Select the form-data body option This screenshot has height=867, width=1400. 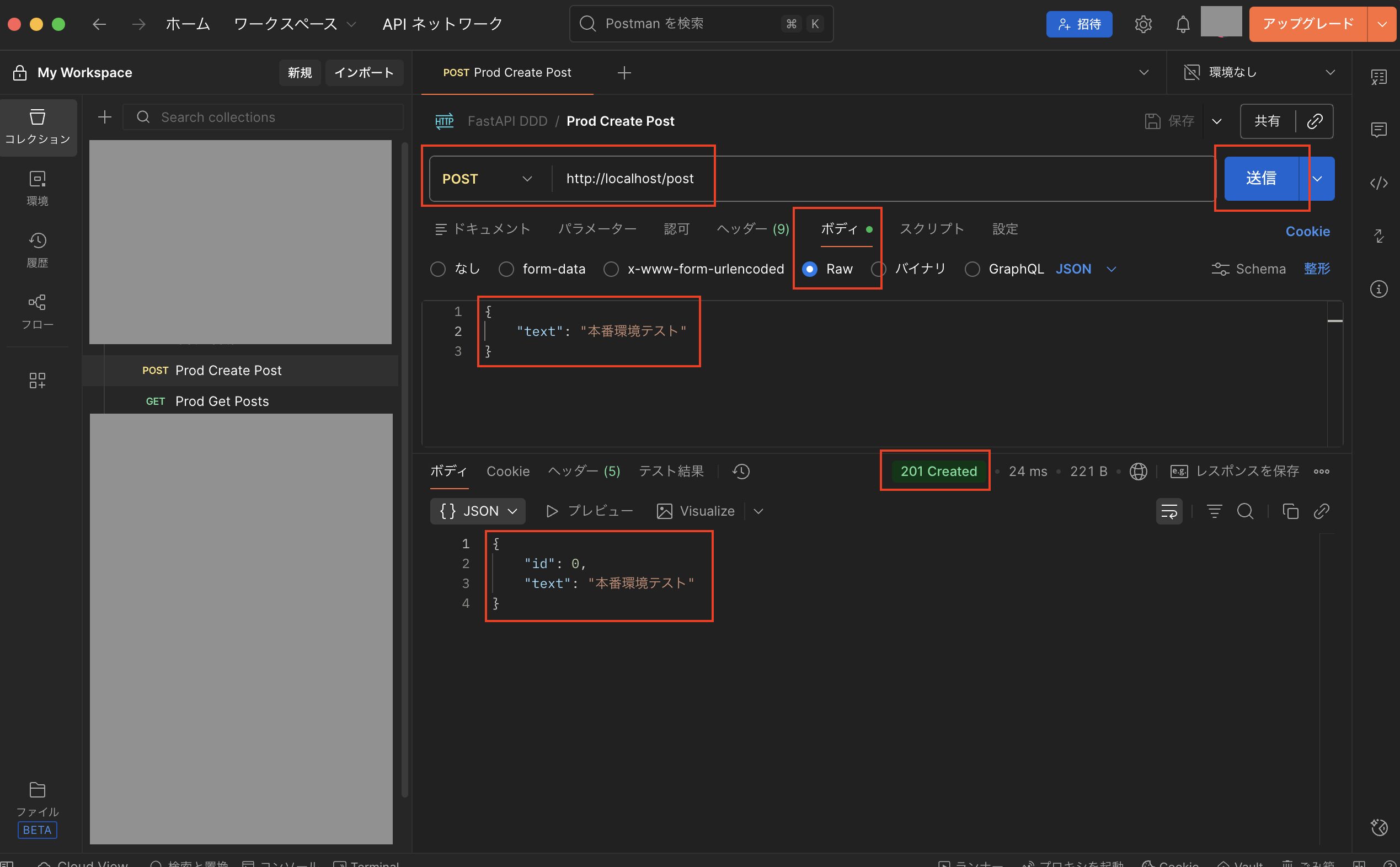pos(506,269)
